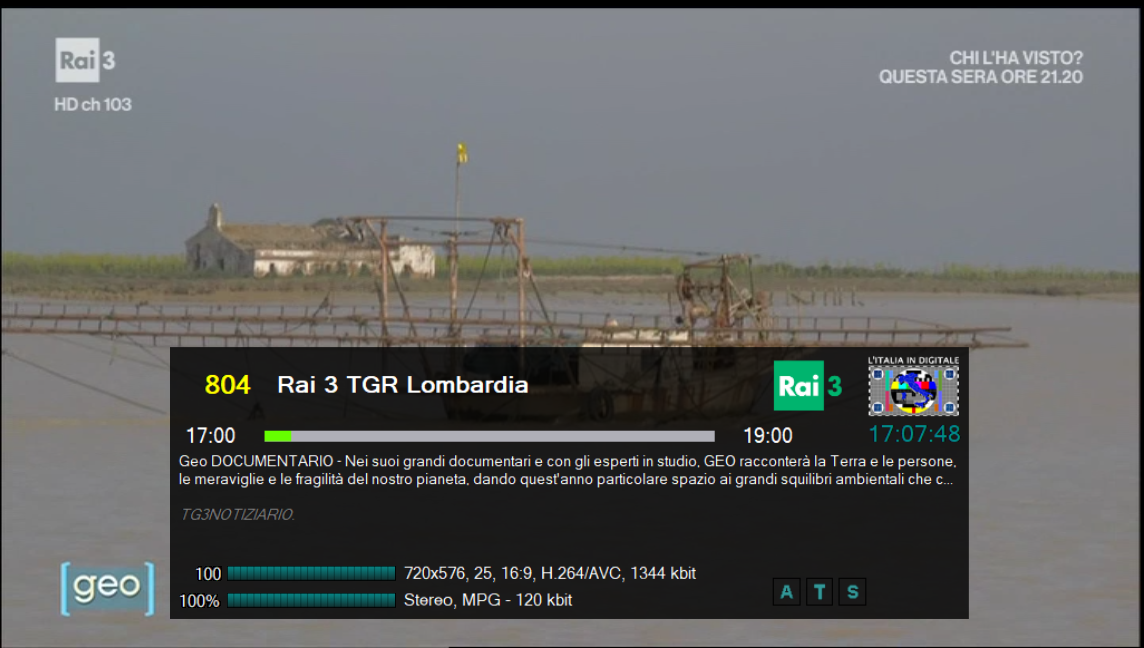Click the L'Italia in Digitale test-pattern icon
This screenshot has width=1144, height=648.
pos(913,387)
